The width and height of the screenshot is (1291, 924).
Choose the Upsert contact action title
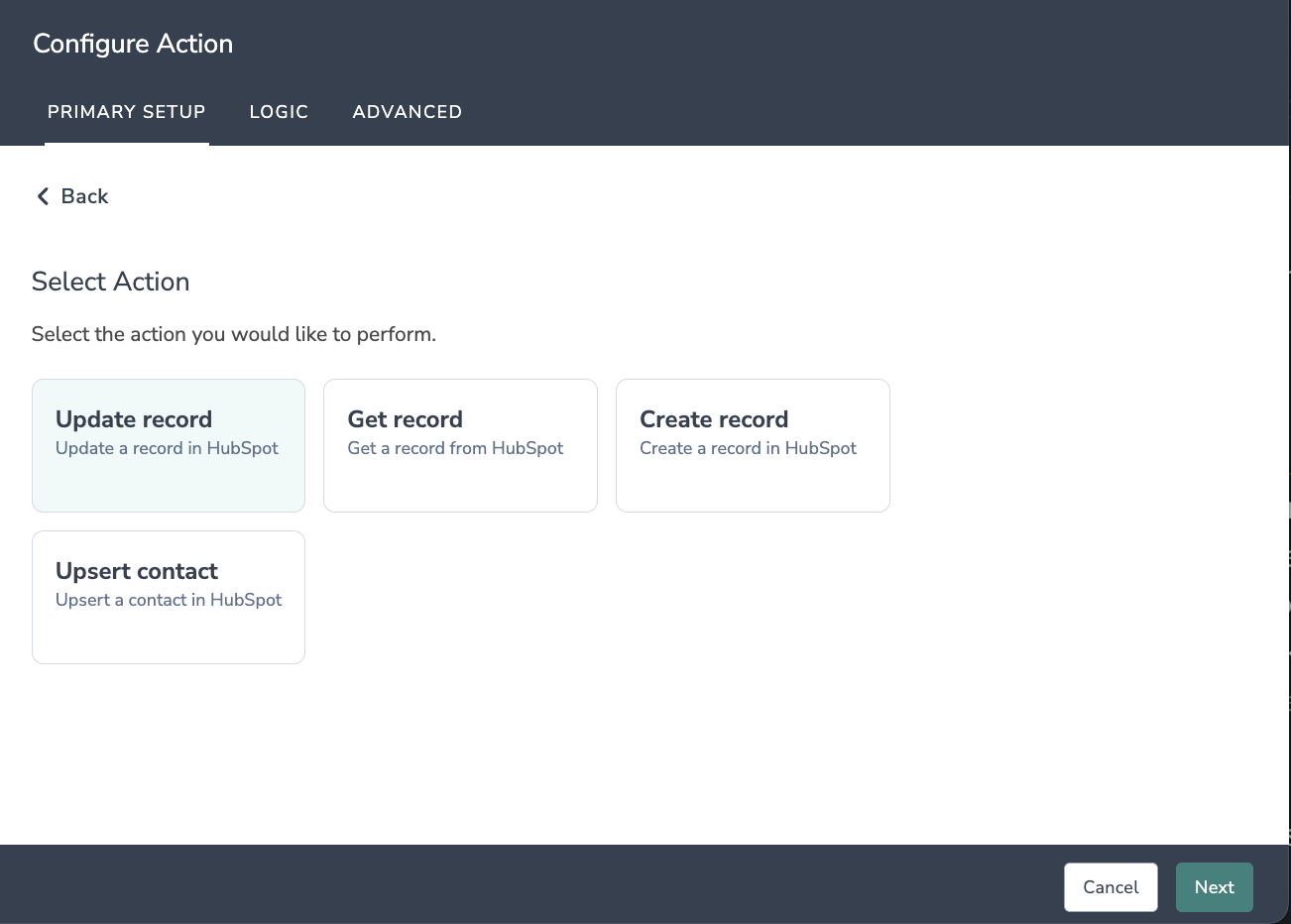tap(137, 571)
